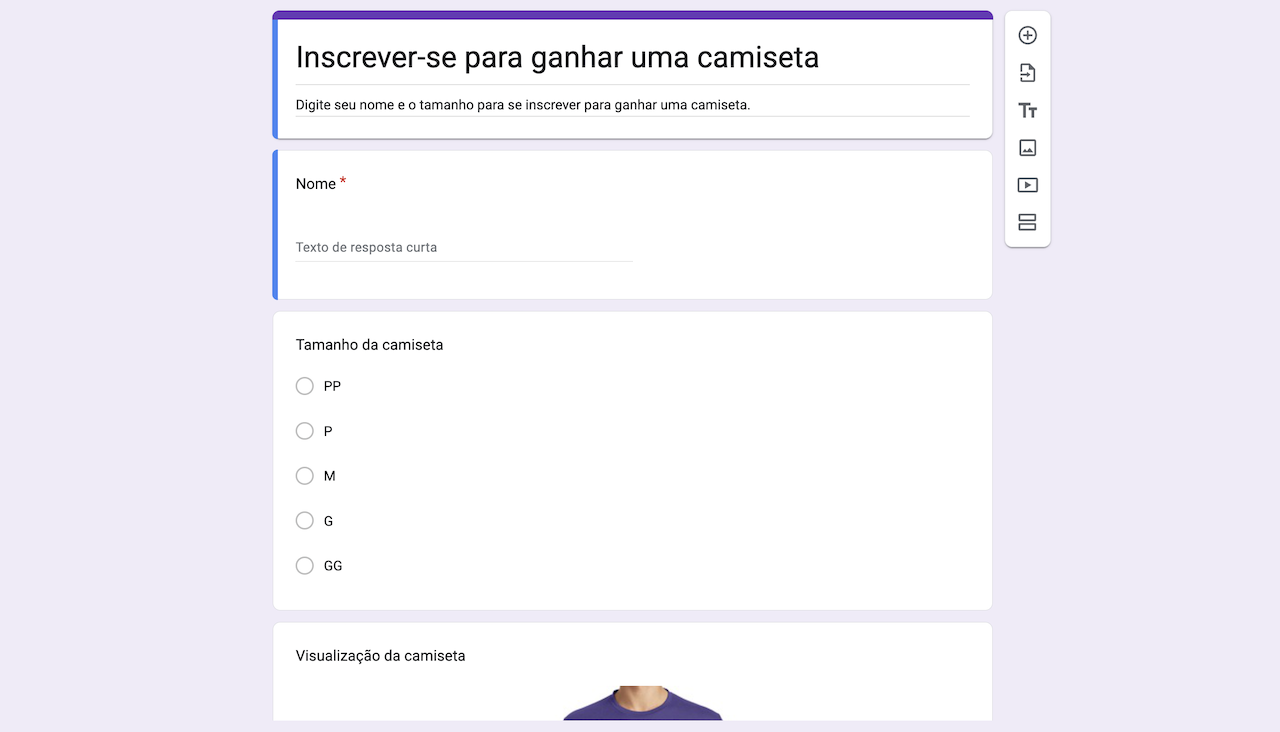
Task: Click the Add video icon
Action: point(1027,184)
